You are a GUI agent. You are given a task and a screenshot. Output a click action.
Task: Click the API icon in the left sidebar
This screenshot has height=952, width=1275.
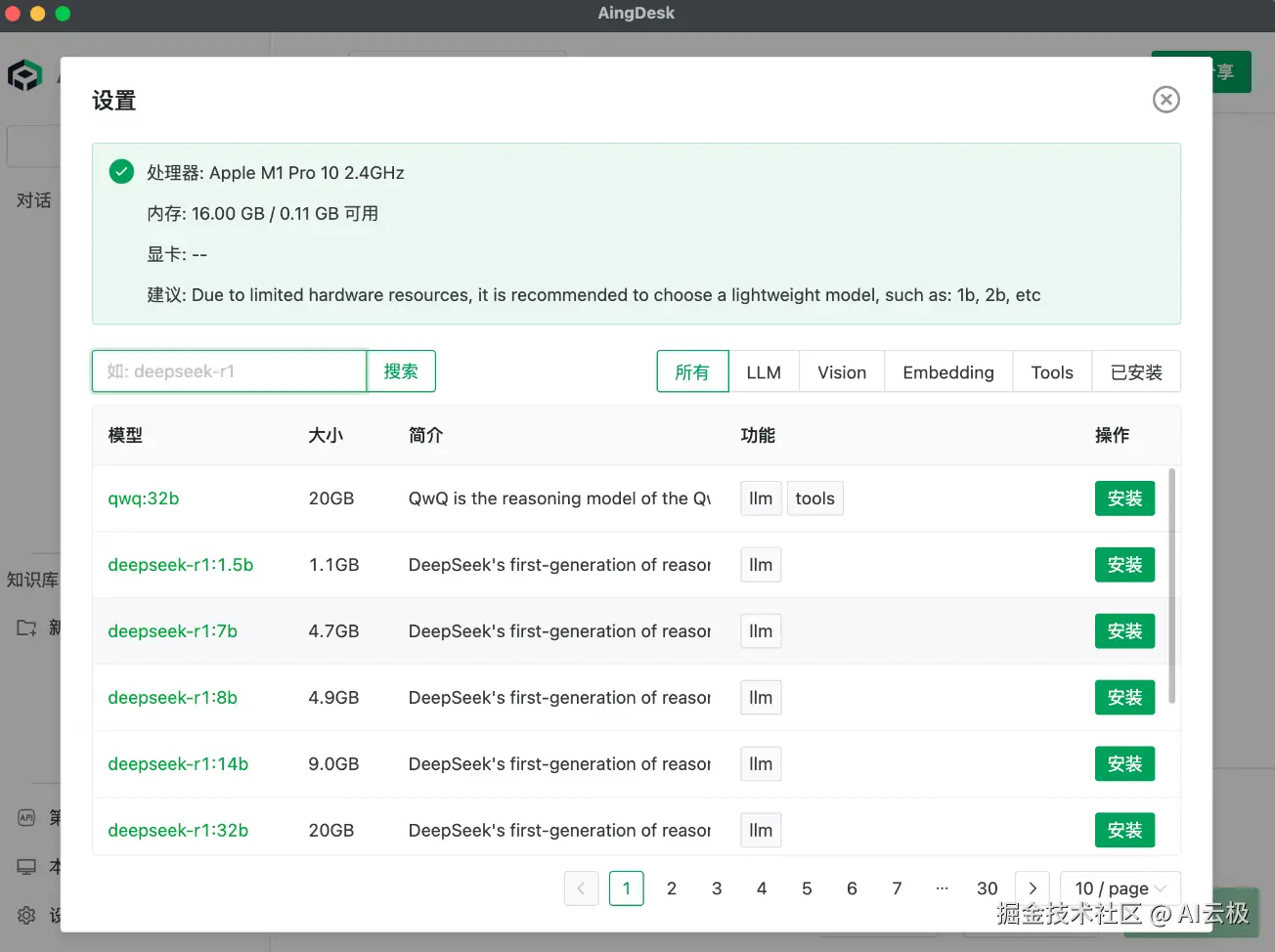coord(26,817)
